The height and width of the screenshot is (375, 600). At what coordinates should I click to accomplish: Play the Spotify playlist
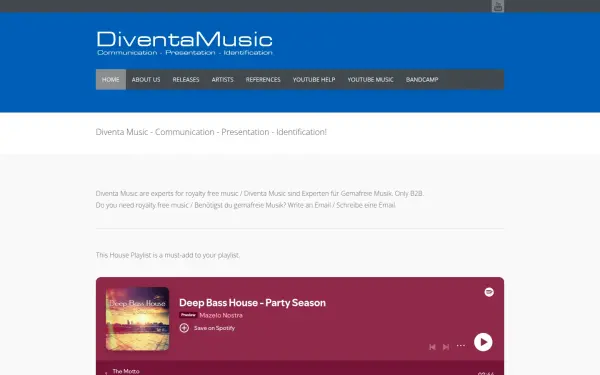pyautogui.click(x=483, y=342)
